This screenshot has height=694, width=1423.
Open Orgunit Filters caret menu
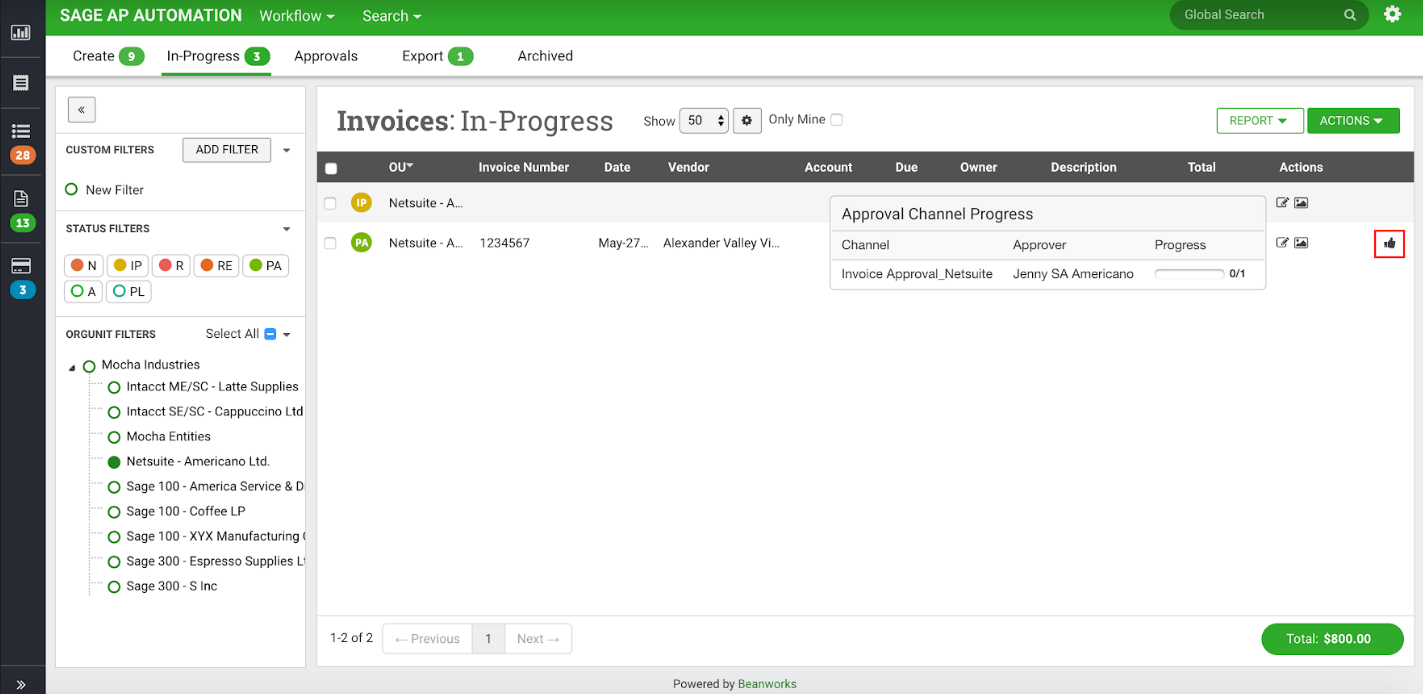pos(287,335)
